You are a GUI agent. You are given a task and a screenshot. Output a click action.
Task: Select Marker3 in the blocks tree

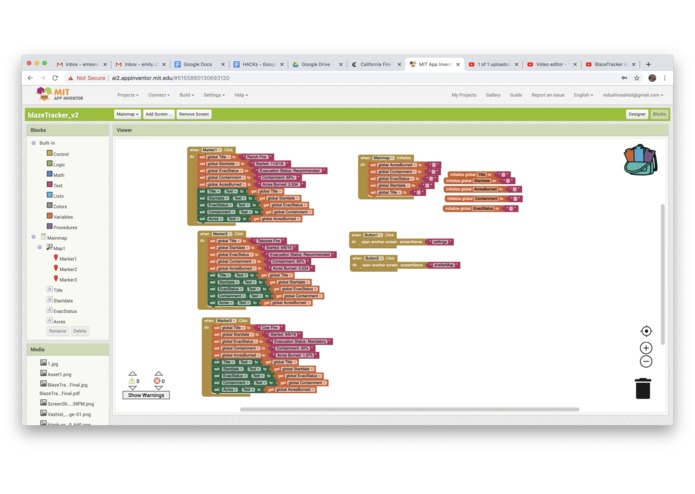point(65,280)
